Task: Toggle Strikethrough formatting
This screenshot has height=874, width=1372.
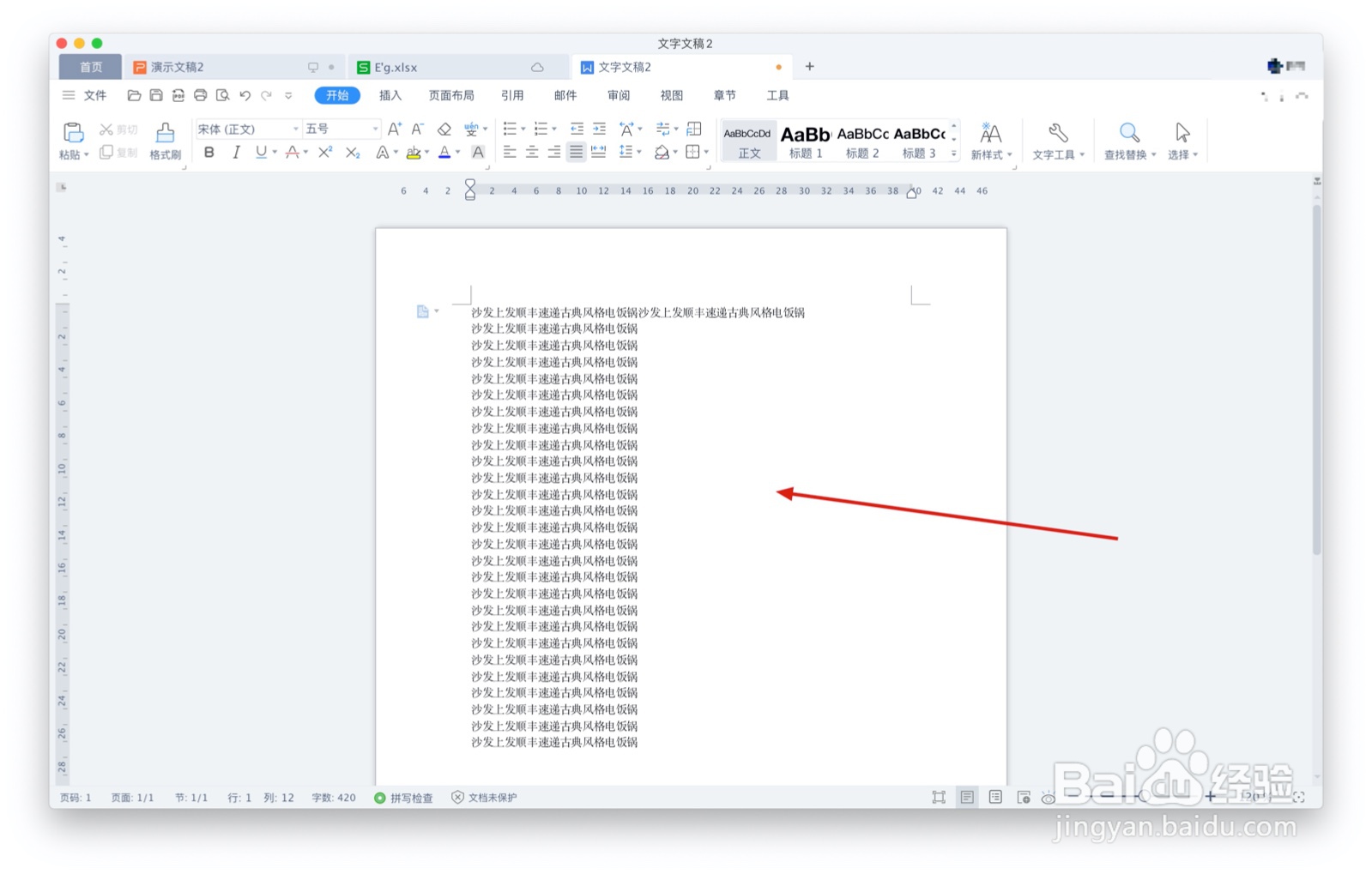Action: 292,152
